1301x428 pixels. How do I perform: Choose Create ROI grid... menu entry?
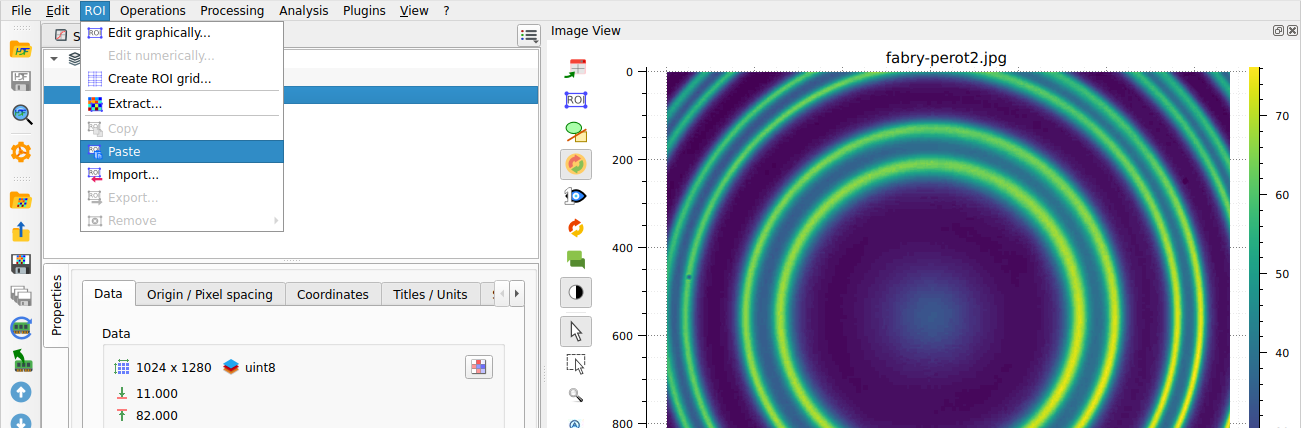[182, 79]
